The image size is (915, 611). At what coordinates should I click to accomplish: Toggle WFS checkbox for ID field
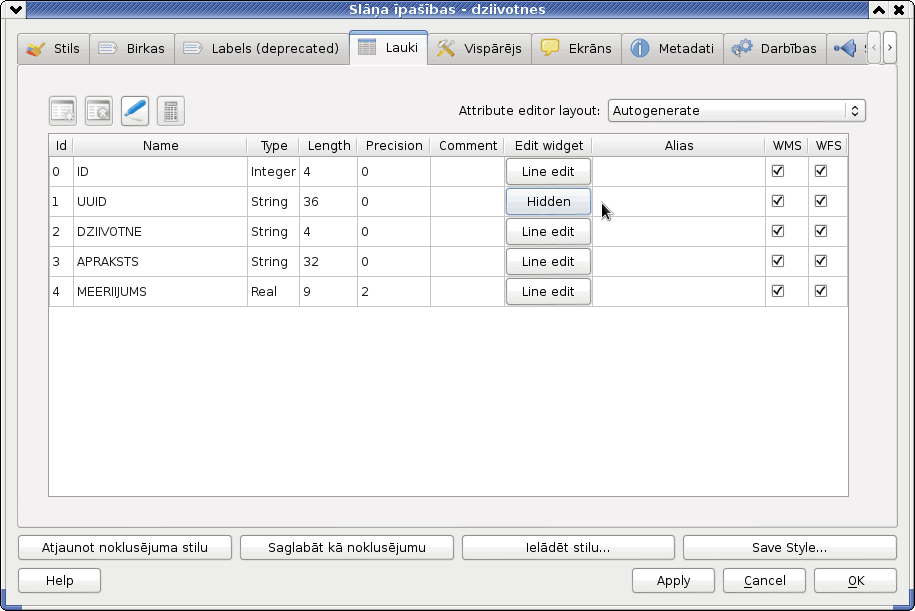point(821,171)
